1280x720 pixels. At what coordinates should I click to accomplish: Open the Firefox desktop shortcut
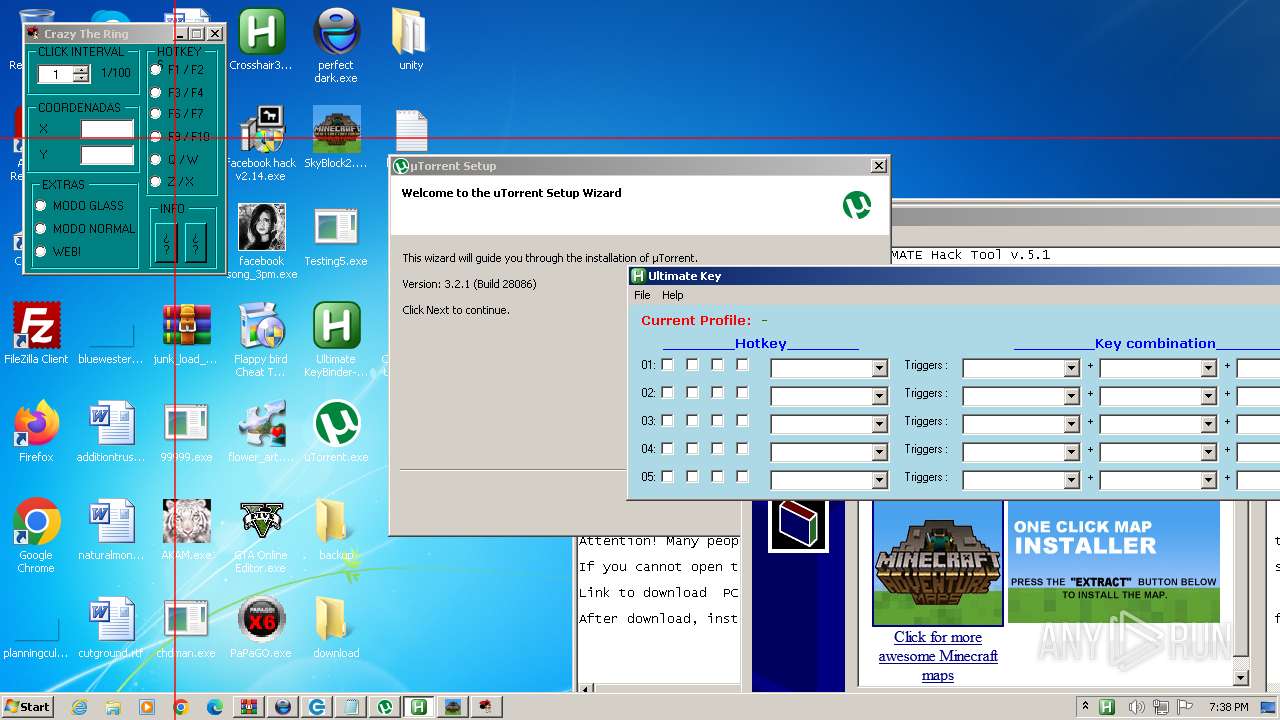36,432
